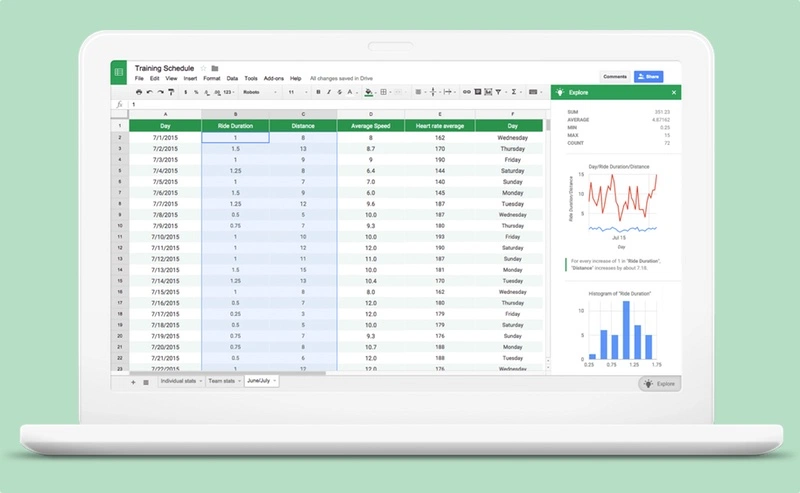The width and height of the screenshot is (800, 493).
Task: Click the print icon in toolbar
Action: pyautogui.click(x=139, y=92)
